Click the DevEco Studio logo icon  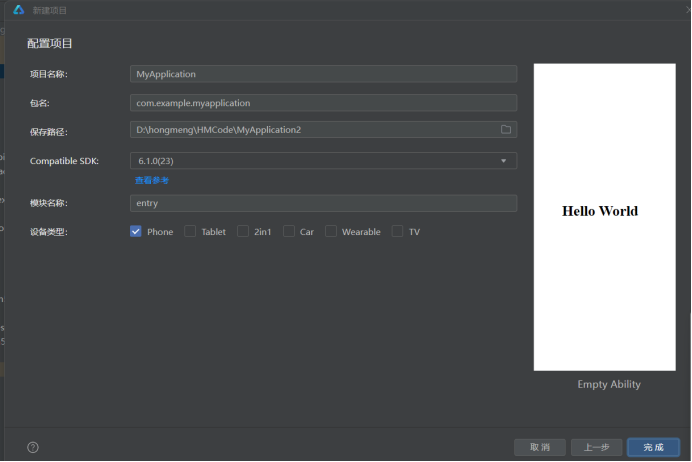[x=19, y=10]
